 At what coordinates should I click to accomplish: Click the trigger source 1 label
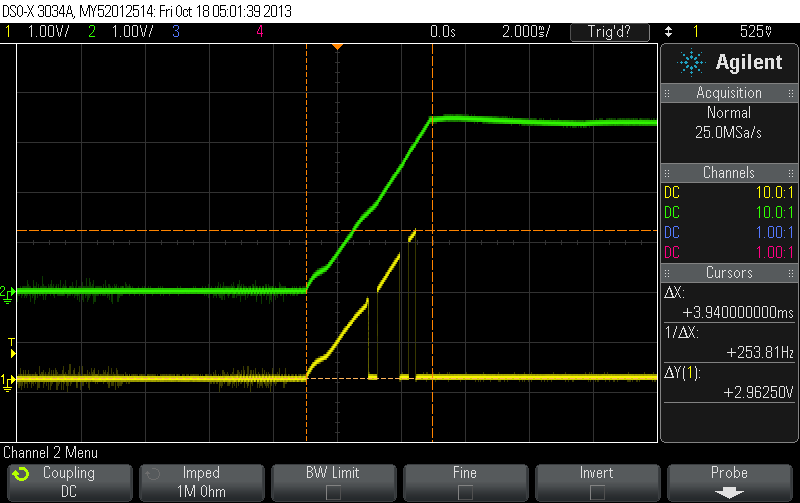[695, 32]
